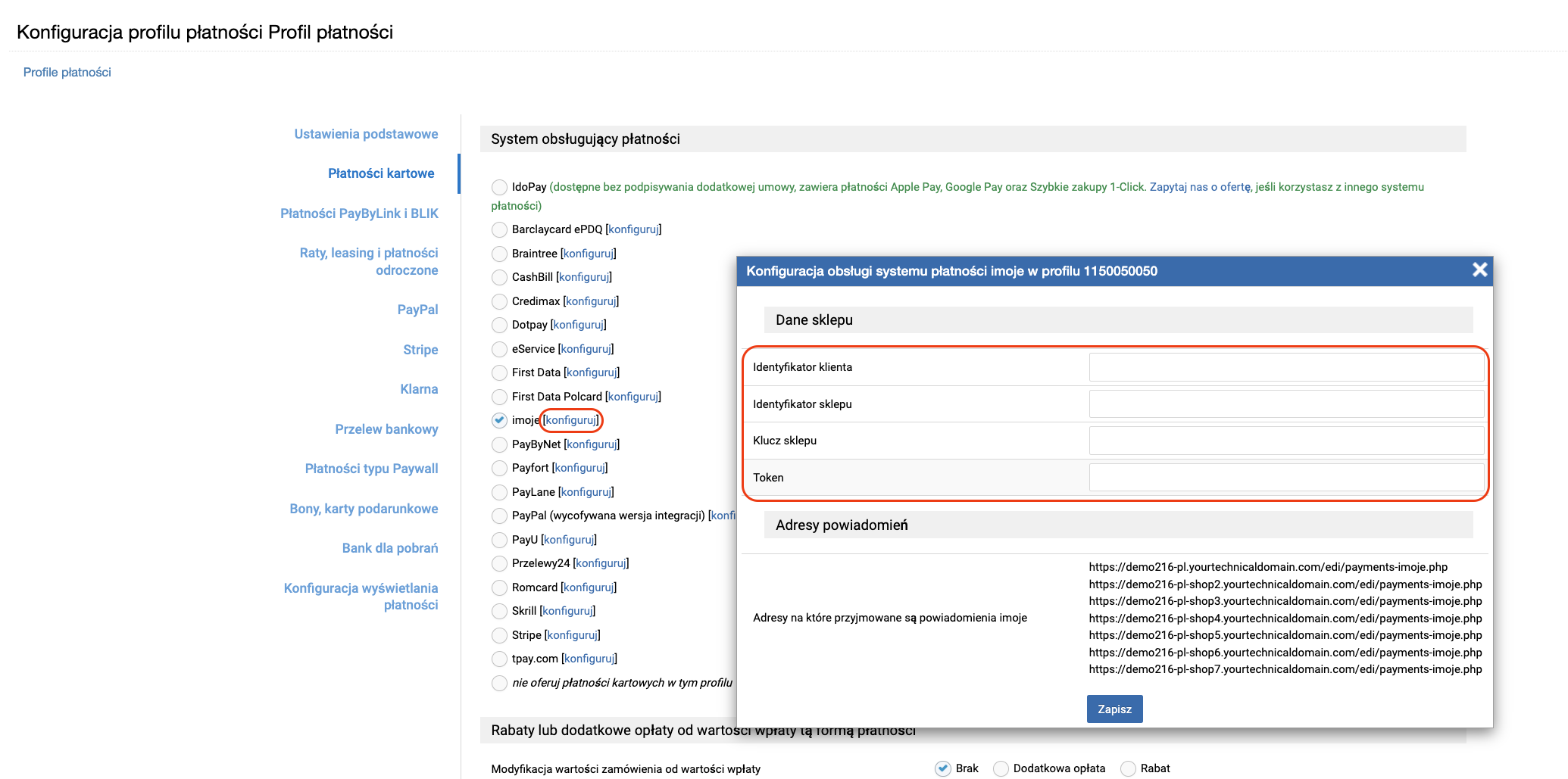Image resolution: width=1568 pixels, height=779 pixels.
Task: Select PayPal deprecated integration radio
Action: pyautogui.click(x=499, y=516)
